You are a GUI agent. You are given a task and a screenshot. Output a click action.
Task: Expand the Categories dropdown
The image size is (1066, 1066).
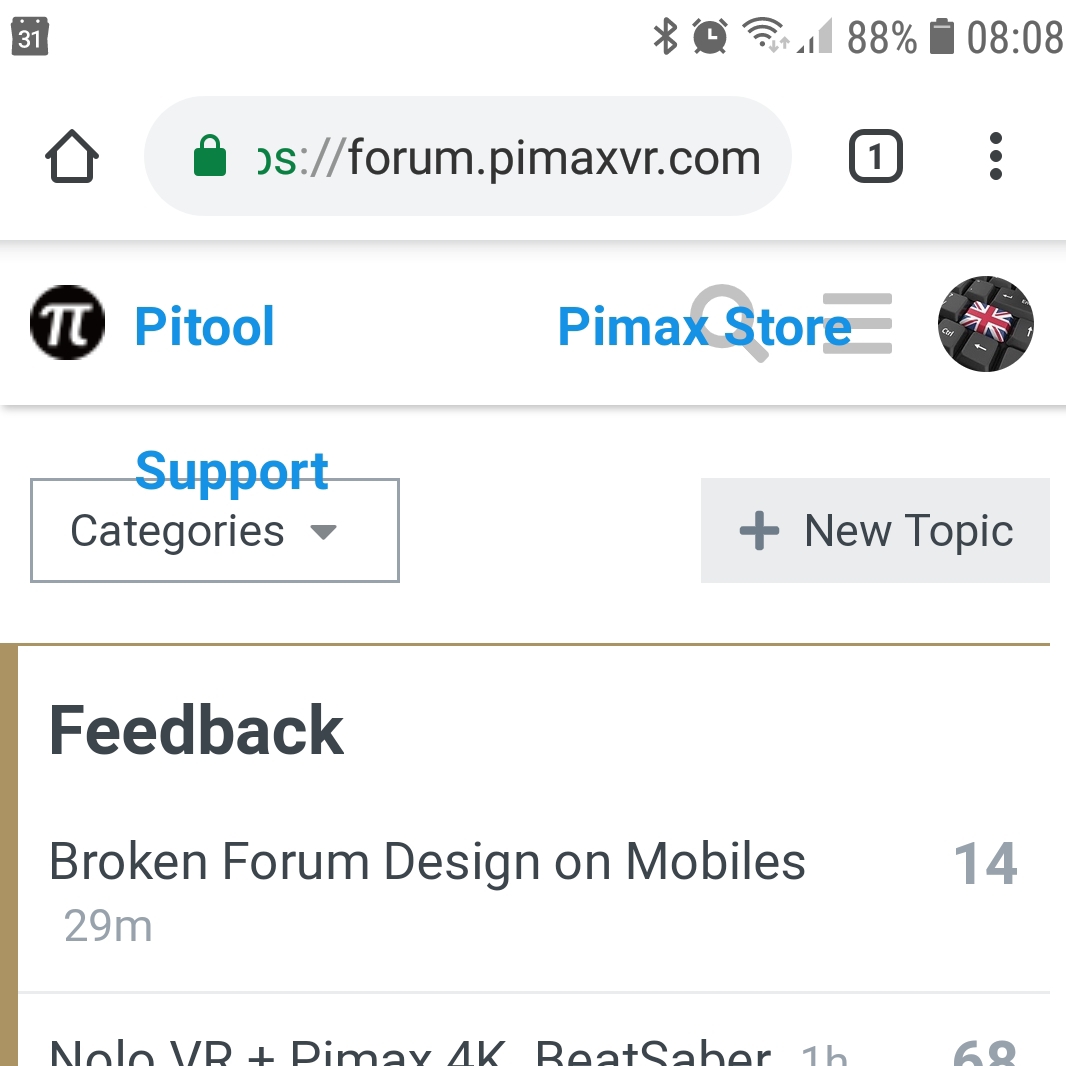coord(214,532)
